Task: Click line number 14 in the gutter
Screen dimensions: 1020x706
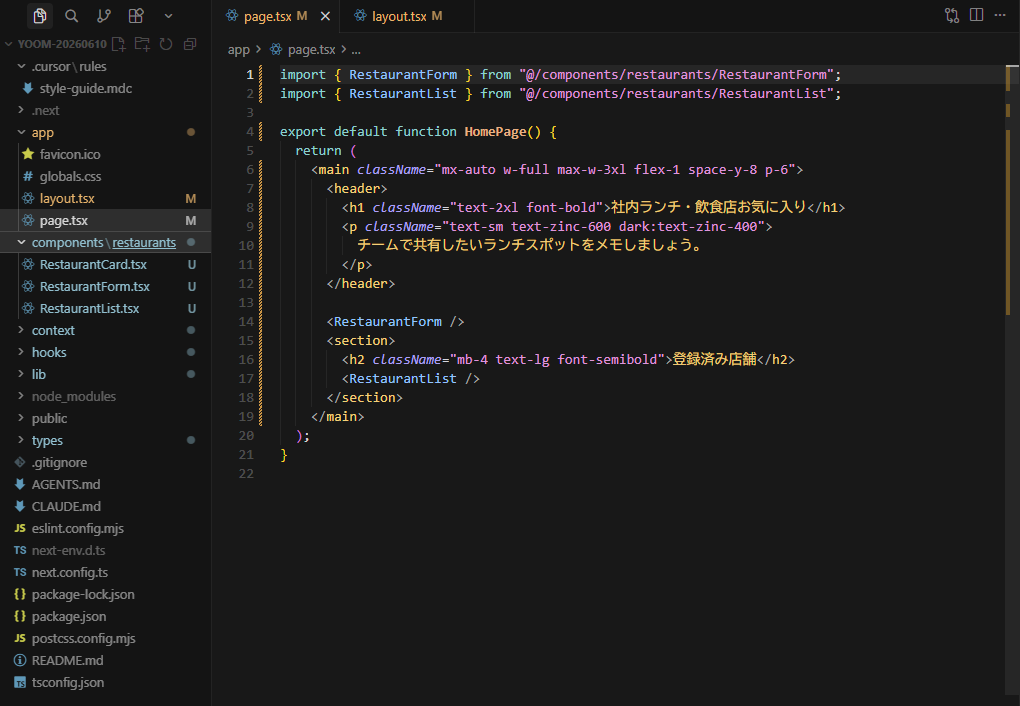Action: pos(246,321)
